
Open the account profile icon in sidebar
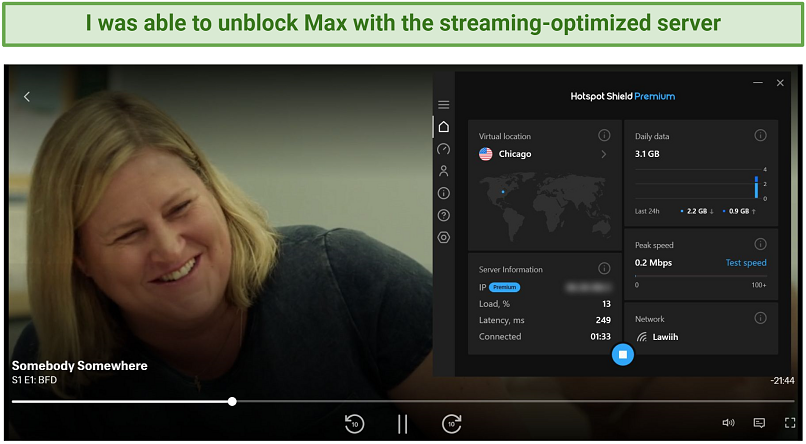pyautogui.click(x=444, y=171)
